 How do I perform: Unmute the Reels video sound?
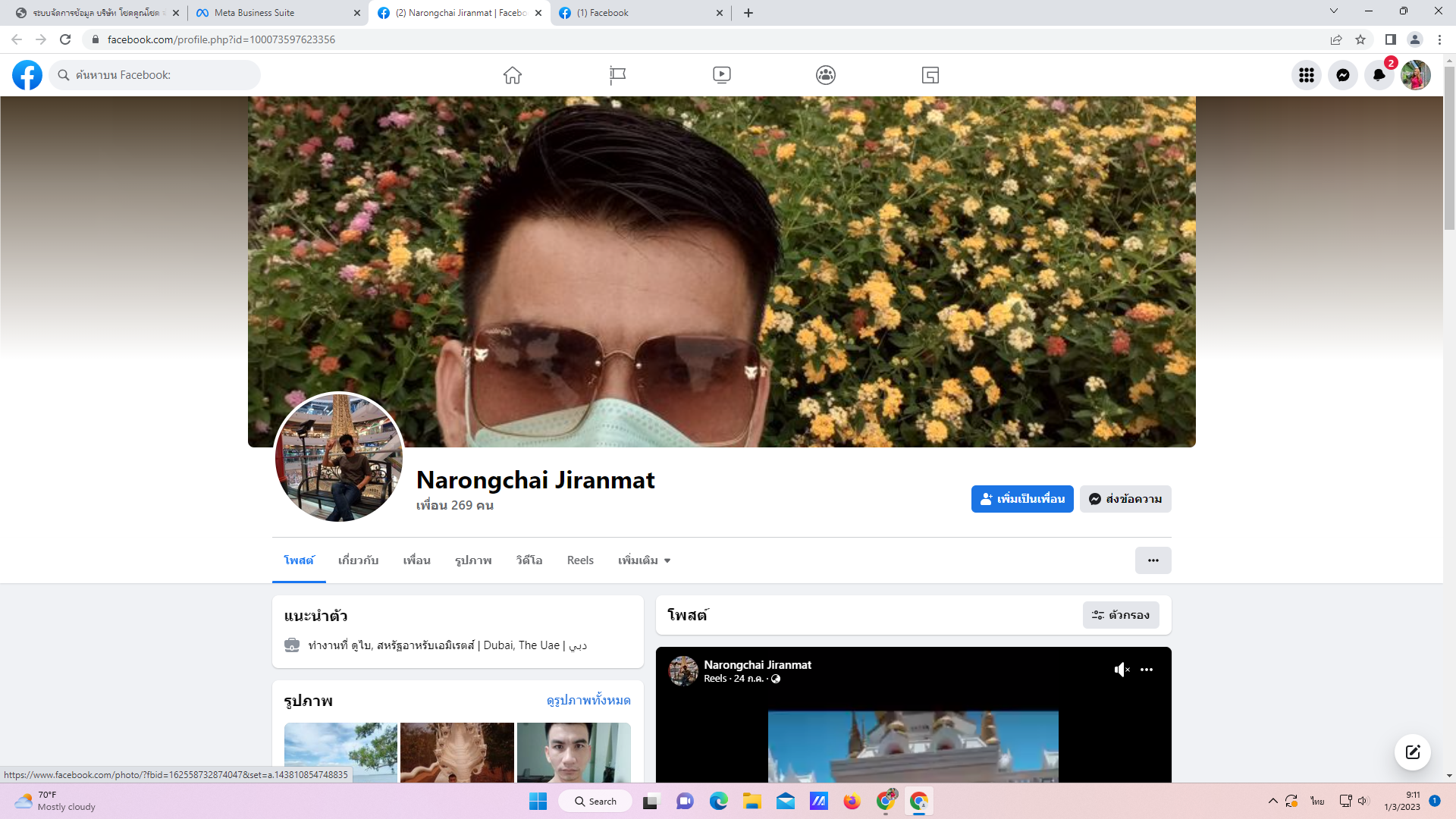pyautogui.click(x=1122, y=670)
